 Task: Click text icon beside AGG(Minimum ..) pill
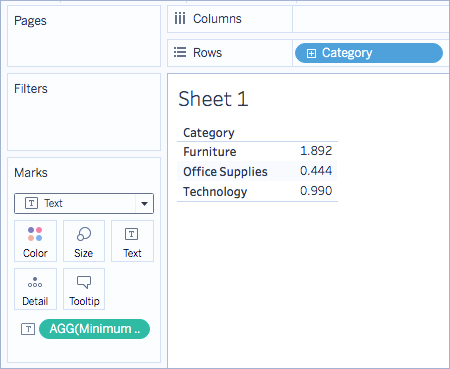28,329
